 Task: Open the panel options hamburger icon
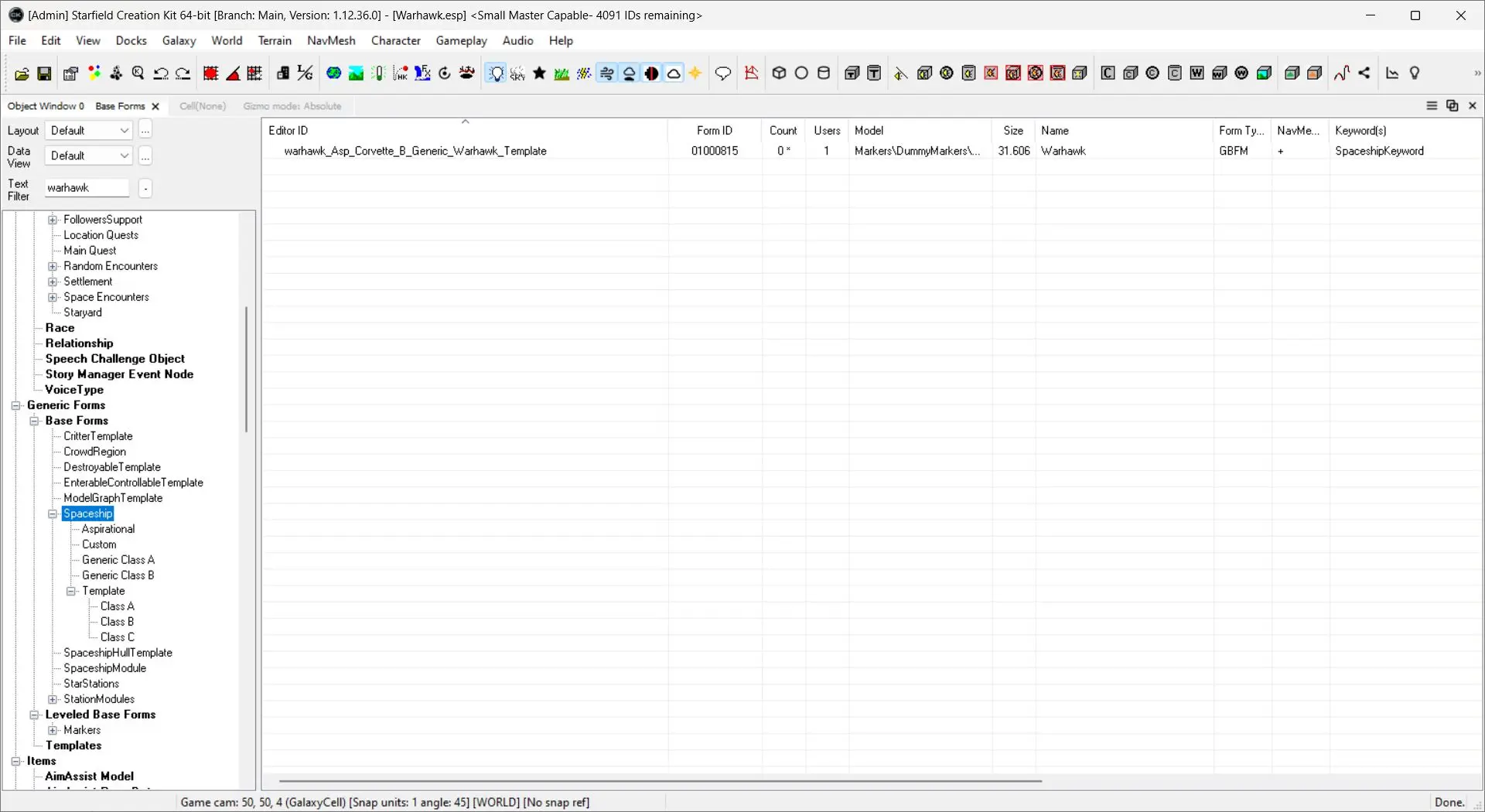pos(1432,106)
